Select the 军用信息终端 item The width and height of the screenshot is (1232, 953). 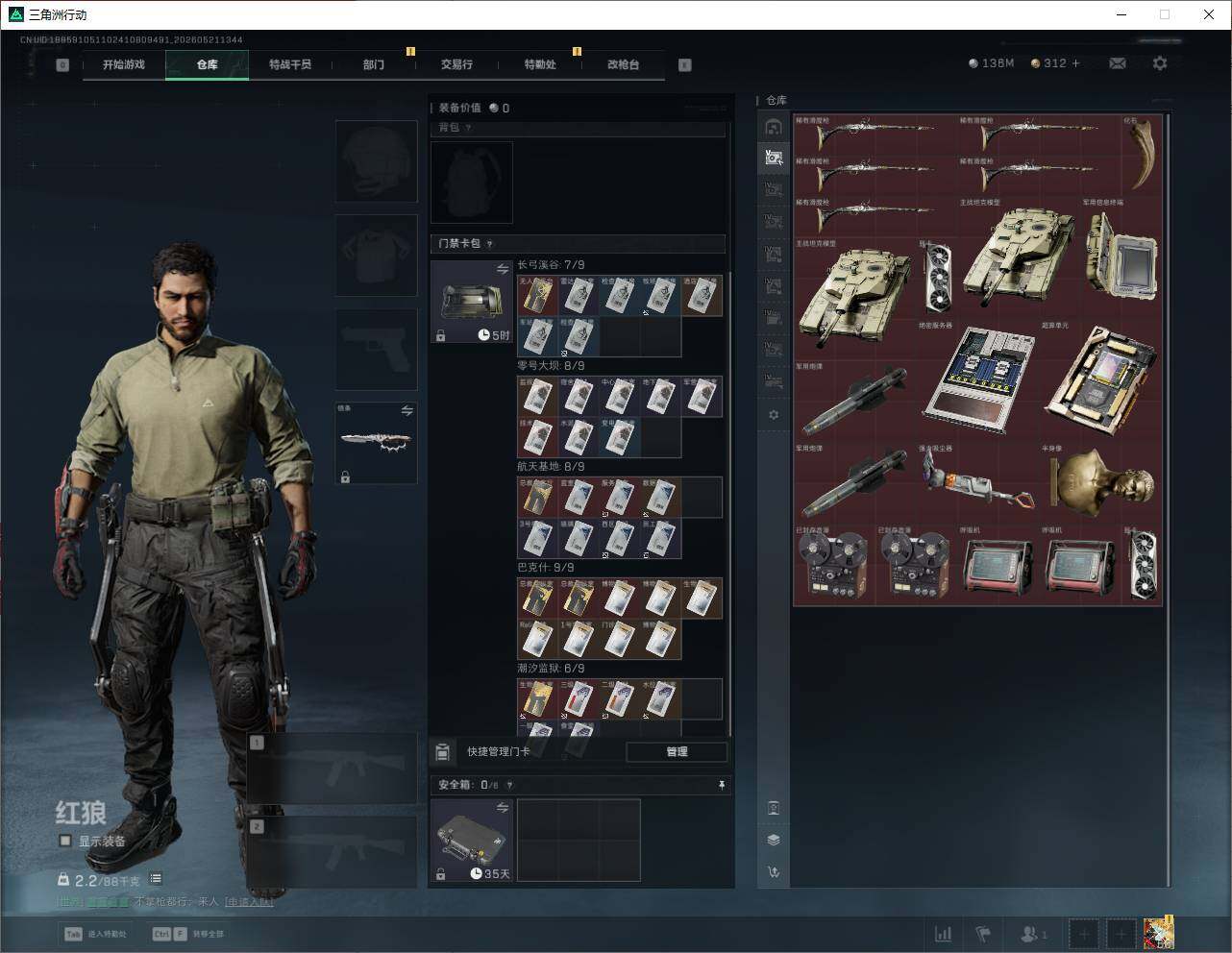1121,257
